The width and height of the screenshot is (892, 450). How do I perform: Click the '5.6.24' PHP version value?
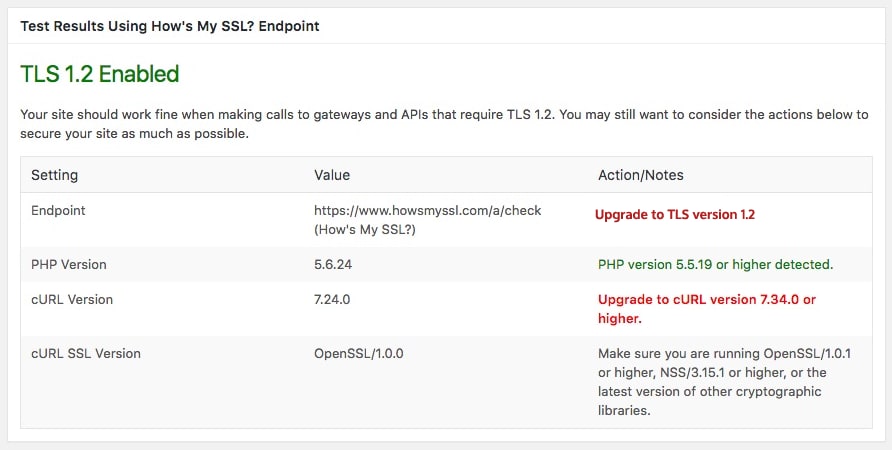(x=333, y=265)
